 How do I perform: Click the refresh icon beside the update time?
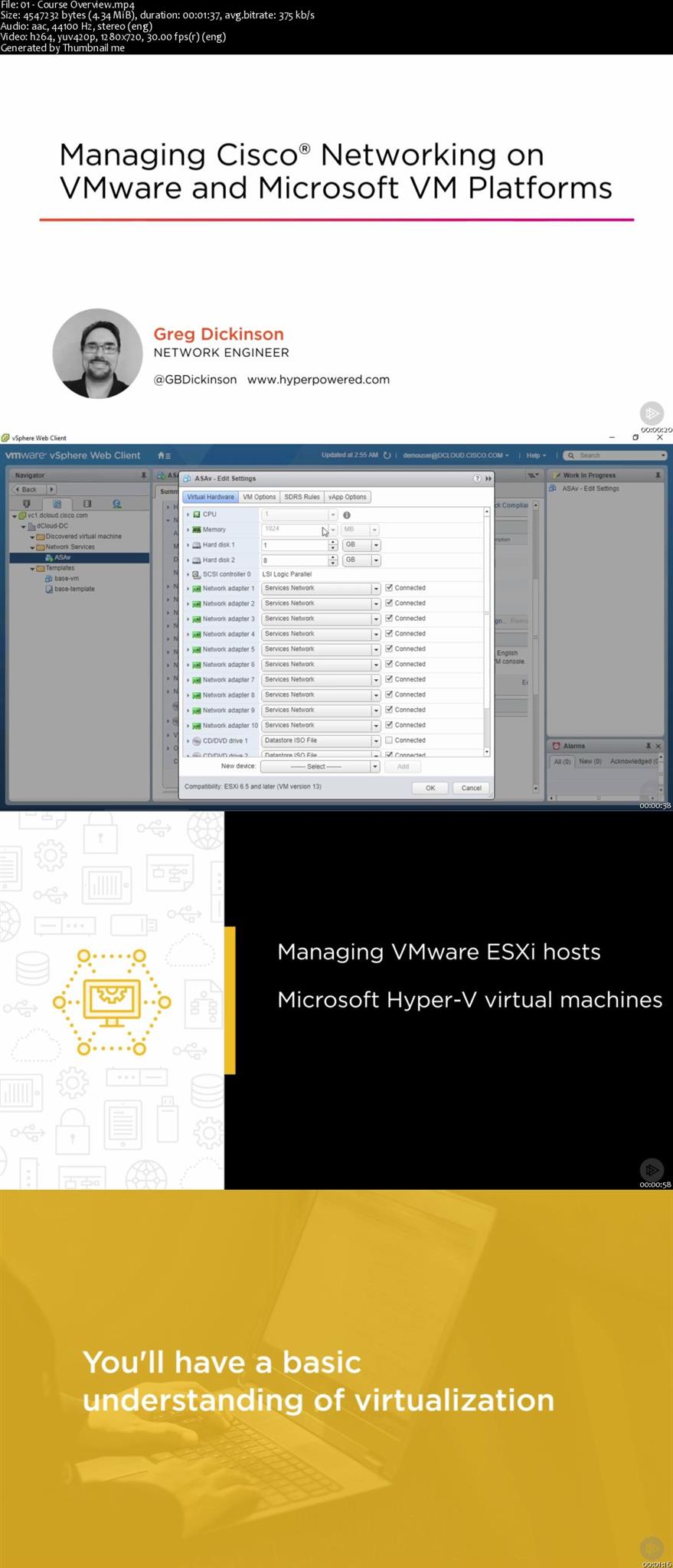[387, 456]
